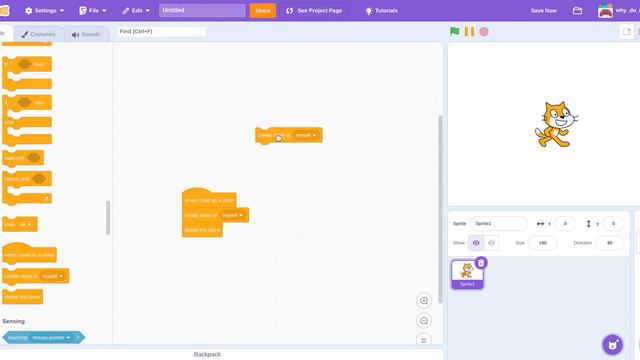640x360 pixels.
Task: Select the palette delete this clone block
Action: click(22, 297)
